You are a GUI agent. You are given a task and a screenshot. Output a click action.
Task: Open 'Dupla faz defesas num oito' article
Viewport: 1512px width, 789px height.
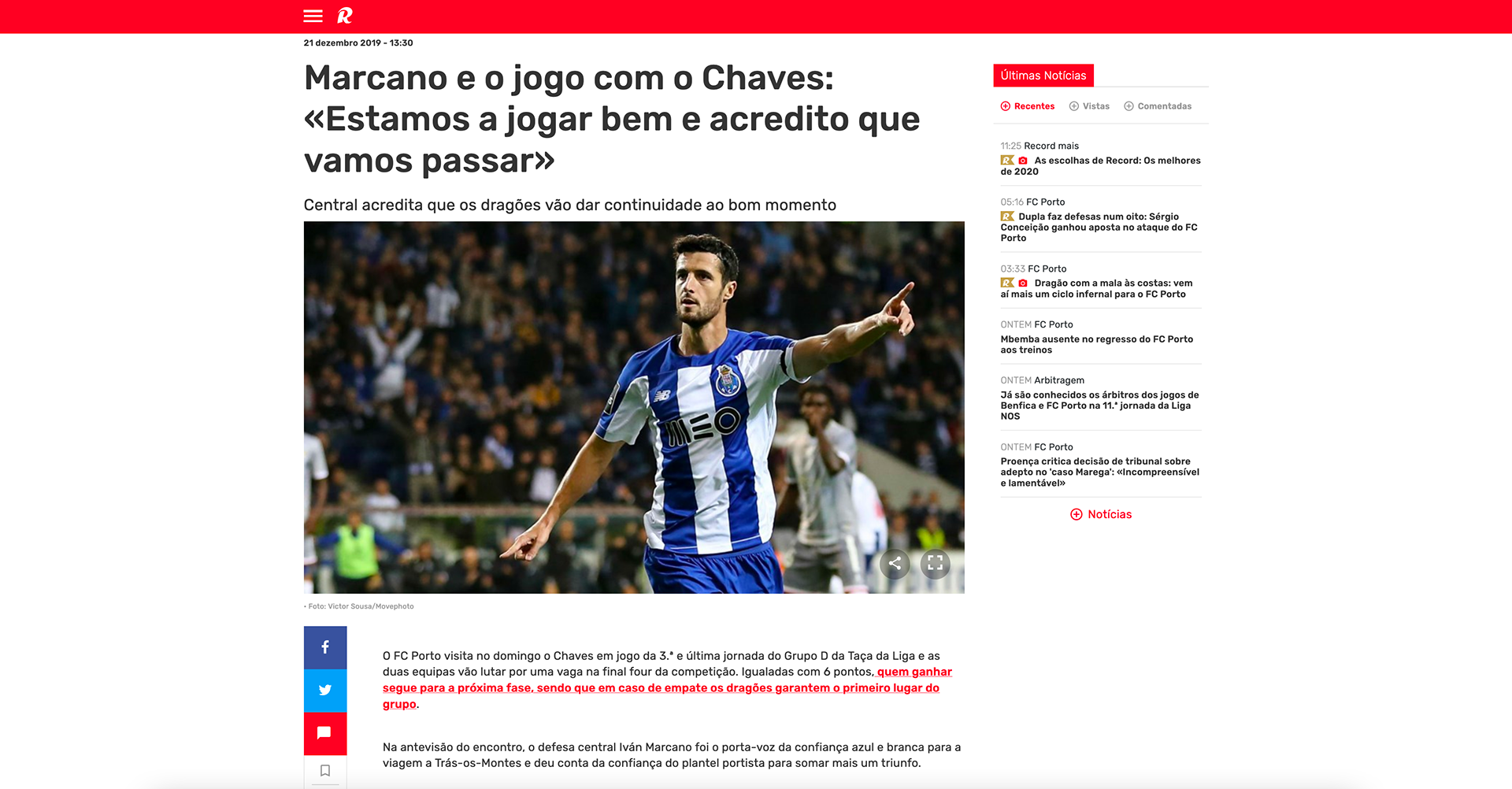[1101, 228]
